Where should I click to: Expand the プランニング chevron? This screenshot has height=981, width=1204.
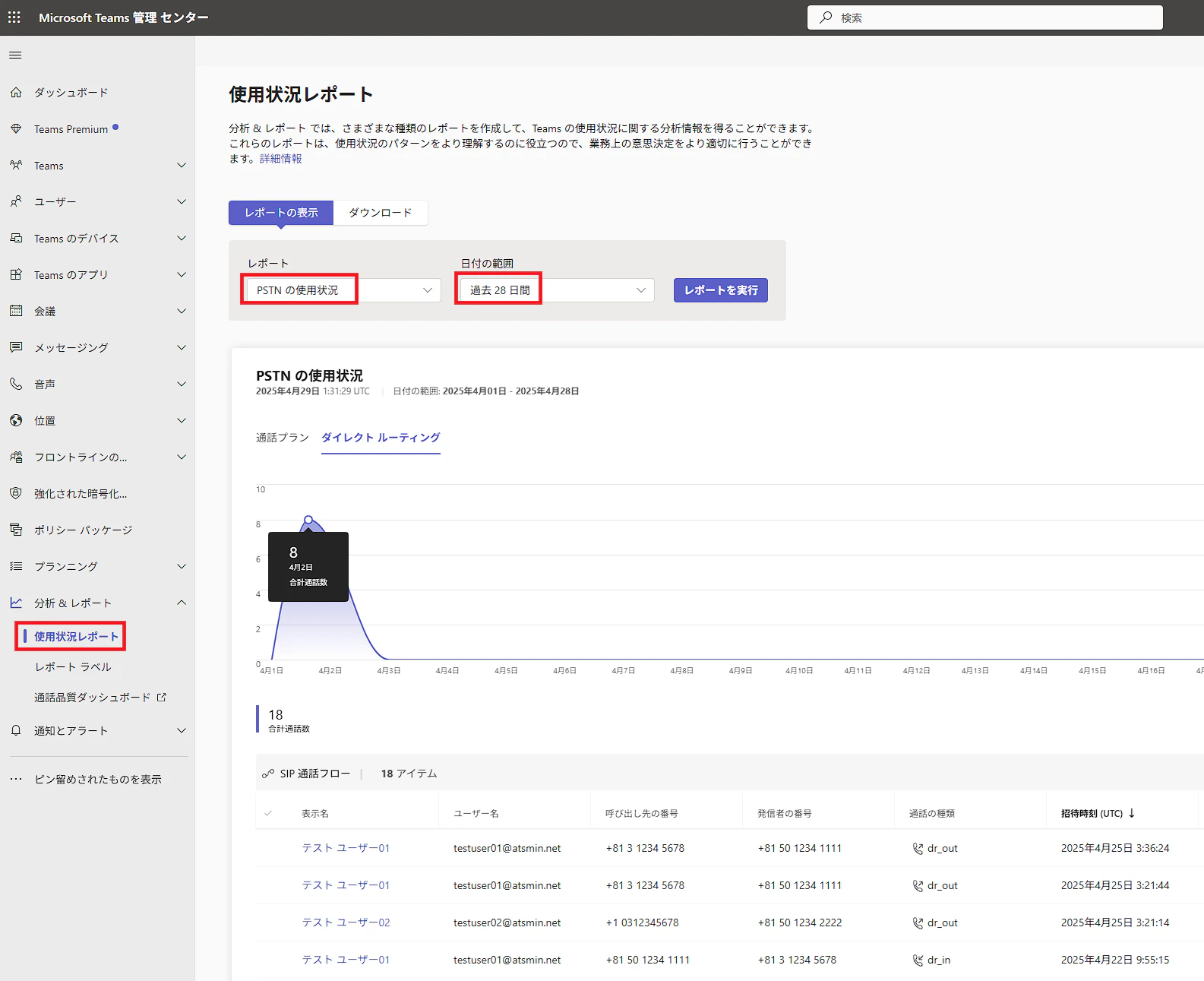(x=182, y=566)
